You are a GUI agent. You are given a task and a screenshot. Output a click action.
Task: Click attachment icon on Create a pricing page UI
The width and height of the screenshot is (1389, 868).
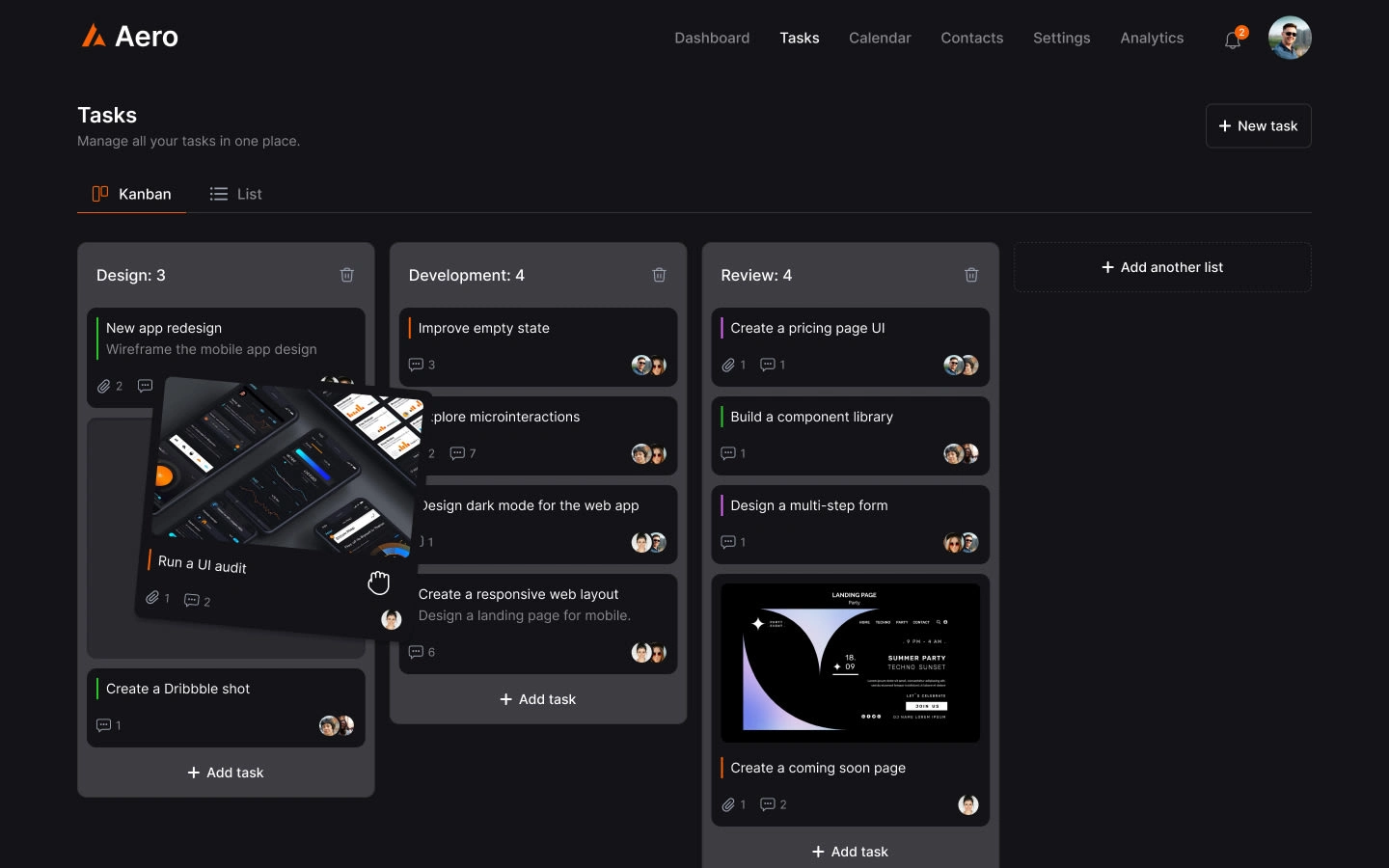(x=728, y=365)
